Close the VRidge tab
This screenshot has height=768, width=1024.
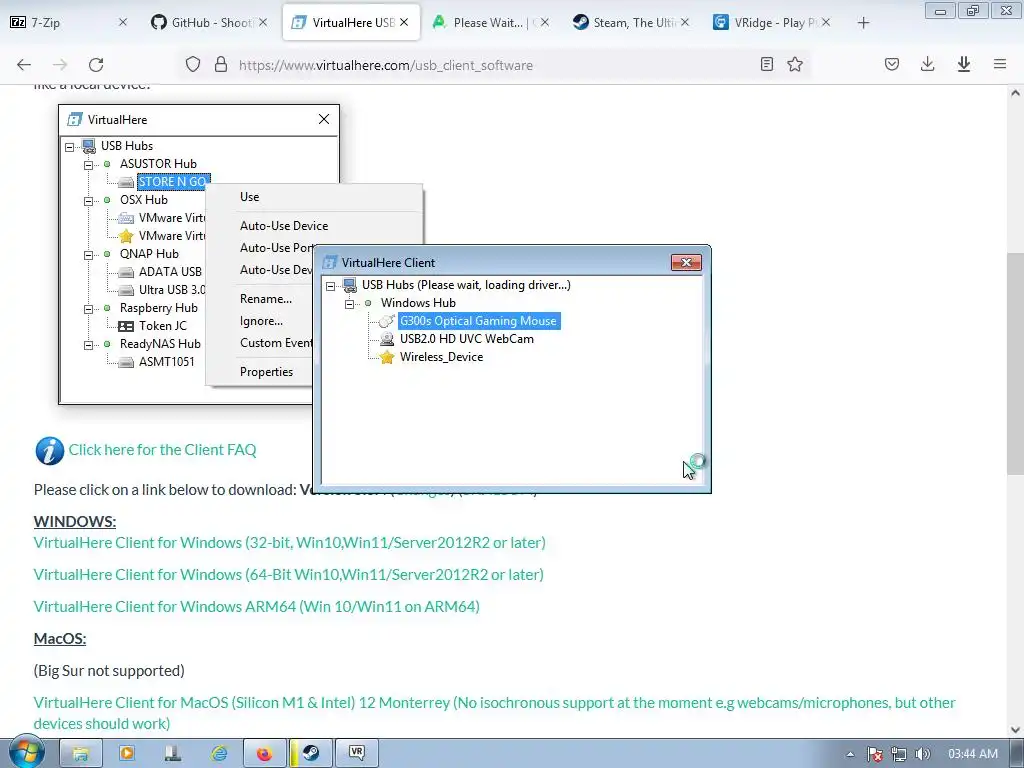click(x=826, y=22)
